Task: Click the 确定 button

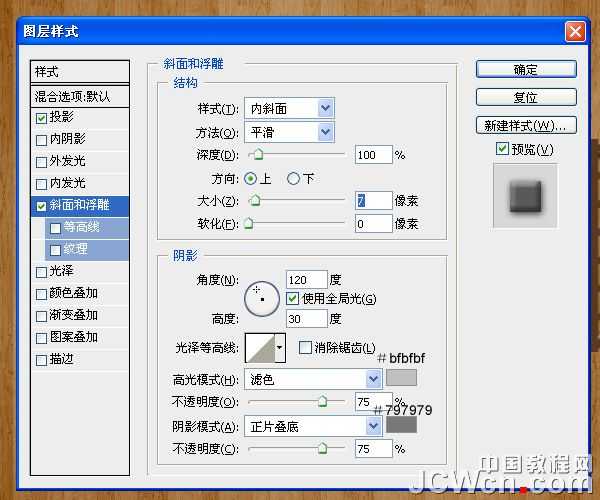Action: (526, 69)
